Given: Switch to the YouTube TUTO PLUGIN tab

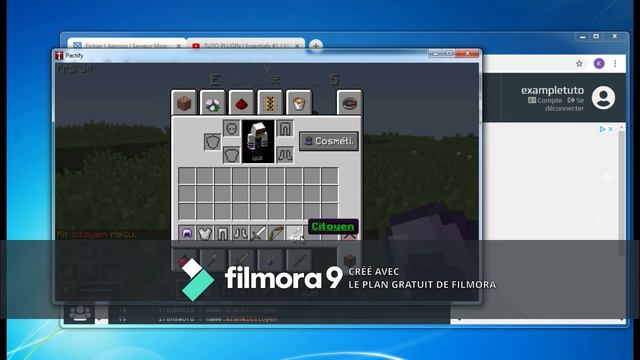Looking at the screenshot, I should coord(245,46).
